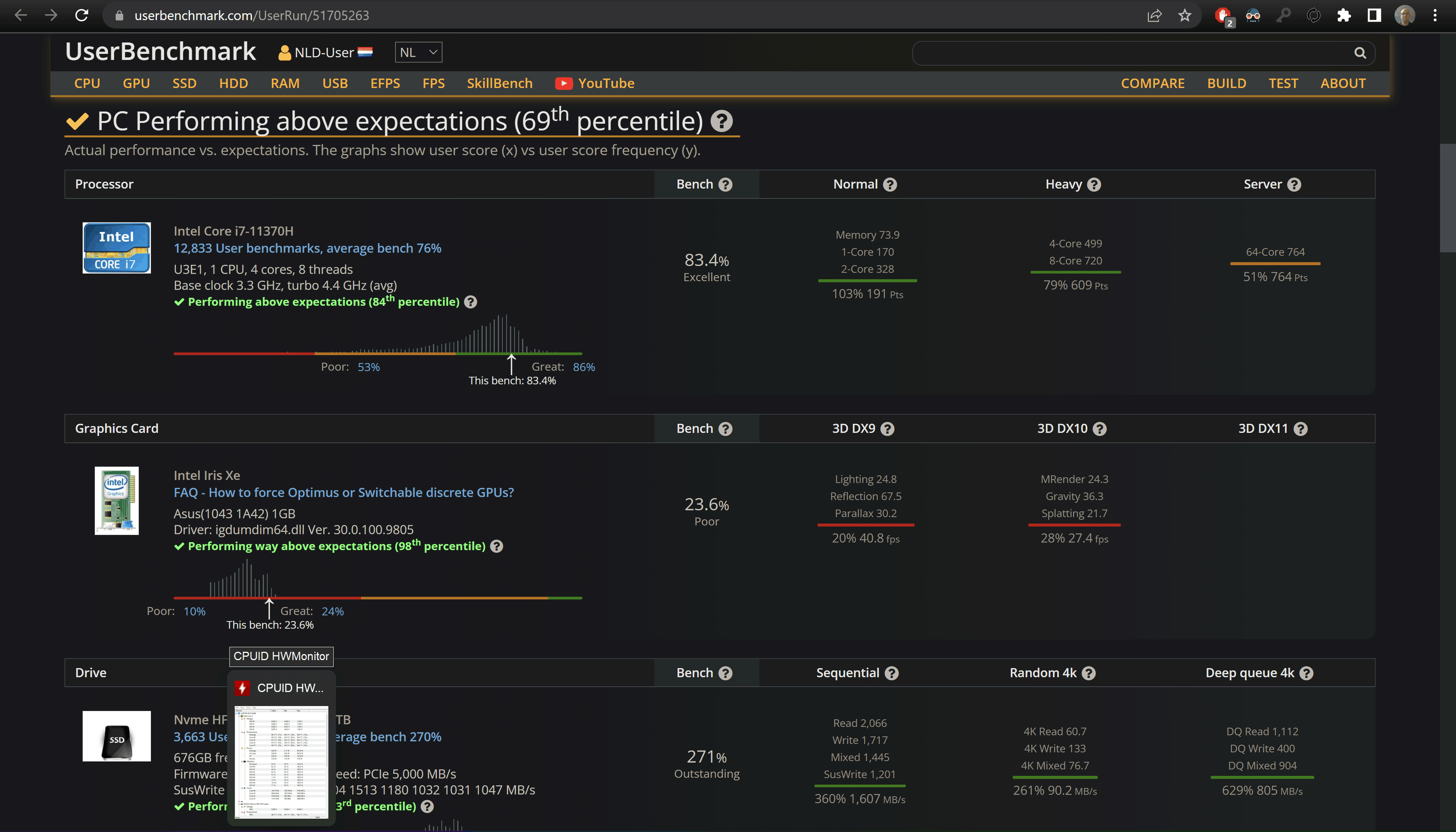1456x832 pixels.
Task: Click help icon next to 3D DX10
Action: tap(1100, 429)
